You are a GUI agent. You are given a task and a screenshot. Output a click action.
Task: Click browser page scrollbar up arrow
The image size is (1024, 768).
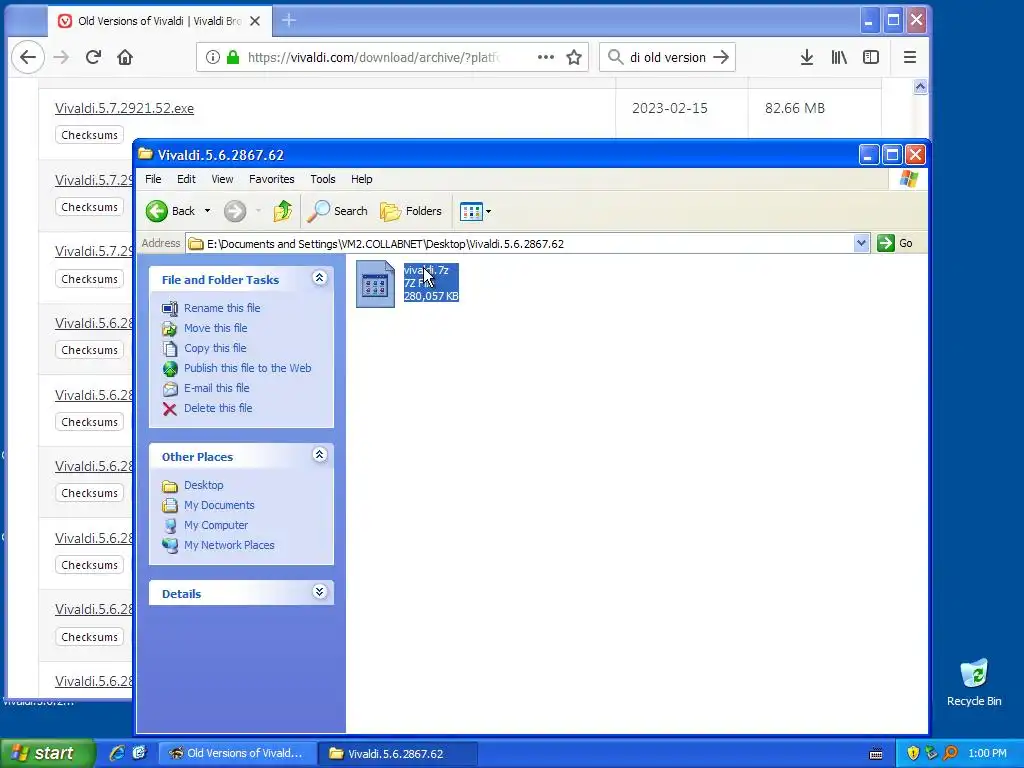pos(920,86)
